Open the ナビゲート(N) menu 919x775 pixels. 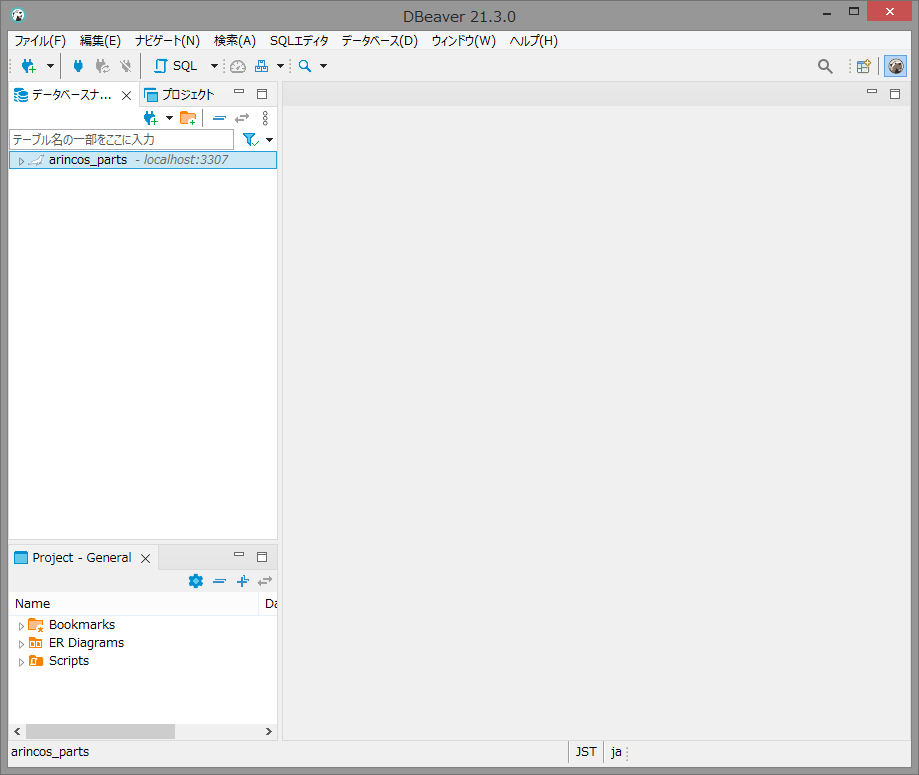168,40
